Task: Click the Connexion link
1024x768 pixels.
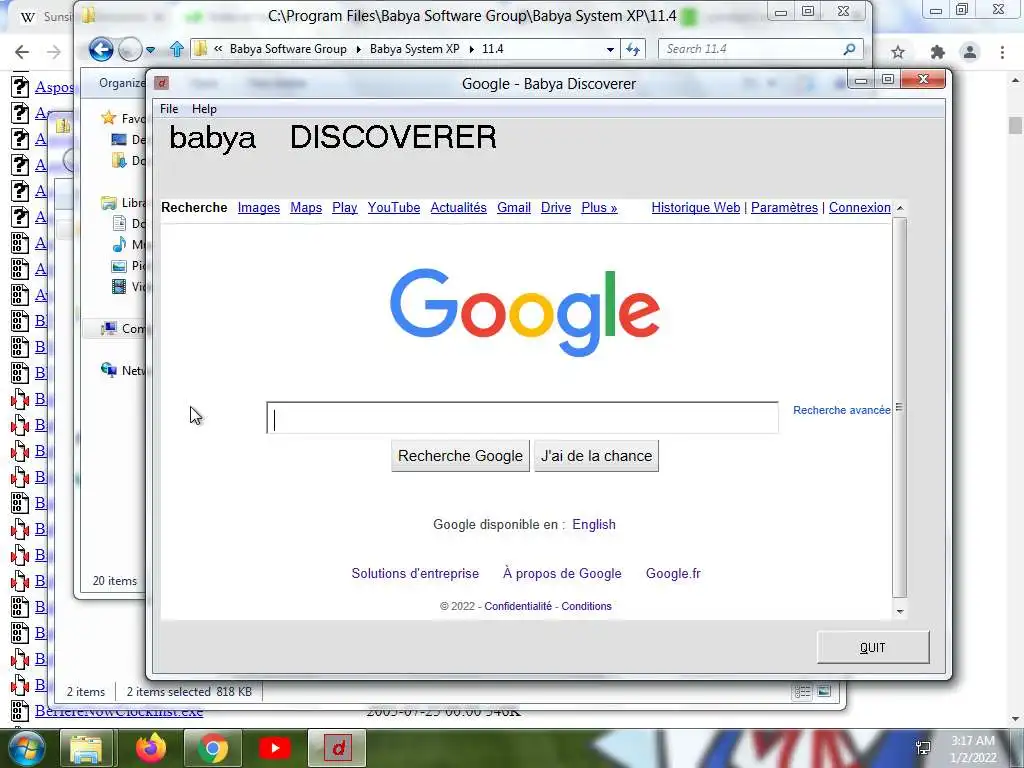Action: [859, 208]
